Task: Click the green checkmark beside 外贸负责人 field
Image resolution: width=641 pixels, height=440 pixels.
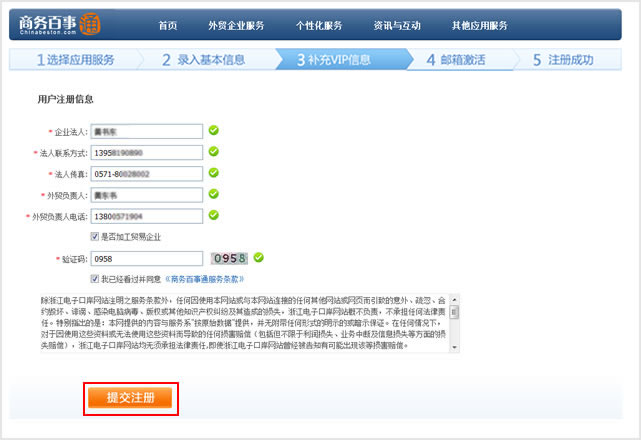Action: [x=214, y=194]
